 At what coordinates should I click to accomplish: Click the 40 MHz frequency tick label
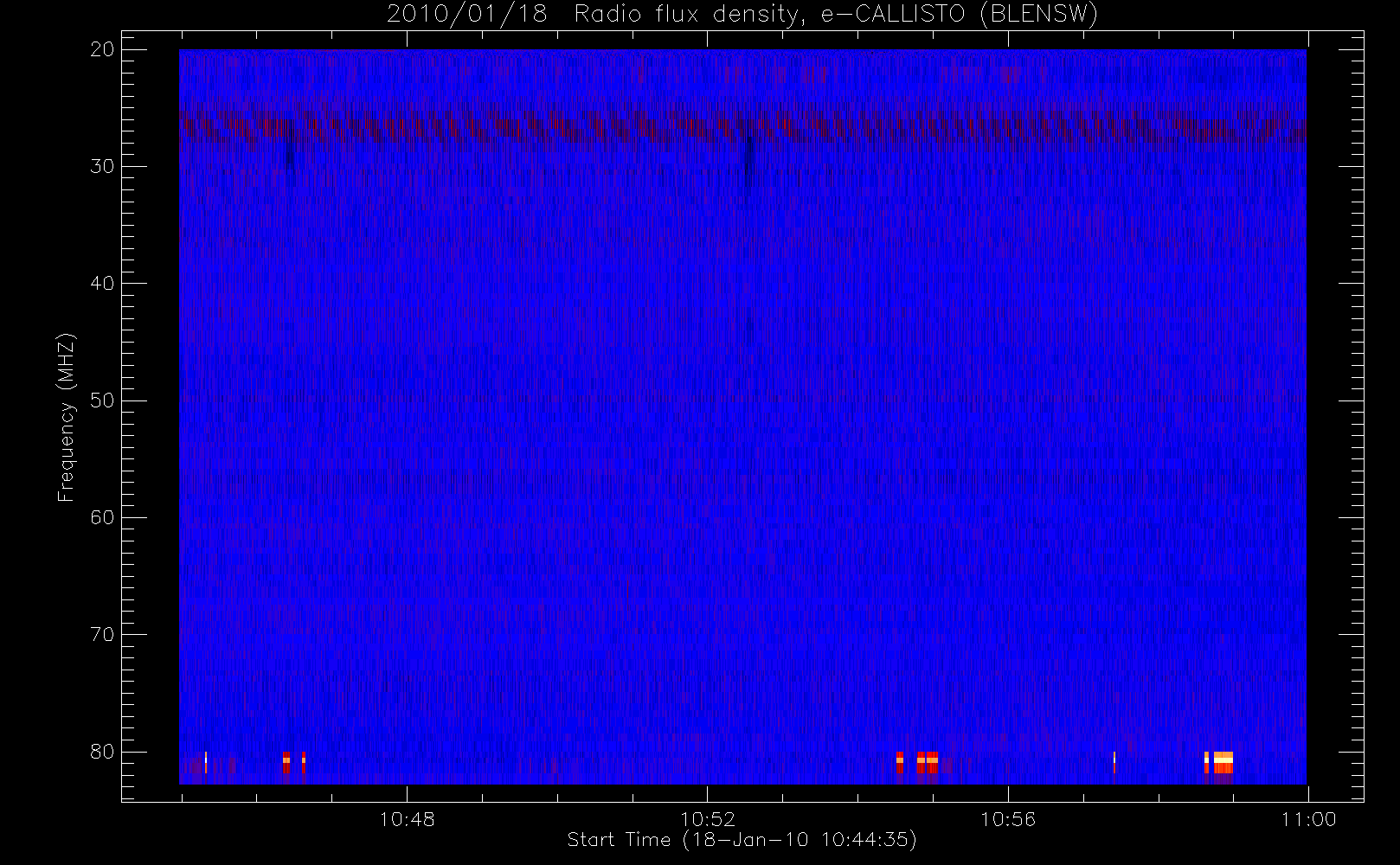click(x=102, y=283)
